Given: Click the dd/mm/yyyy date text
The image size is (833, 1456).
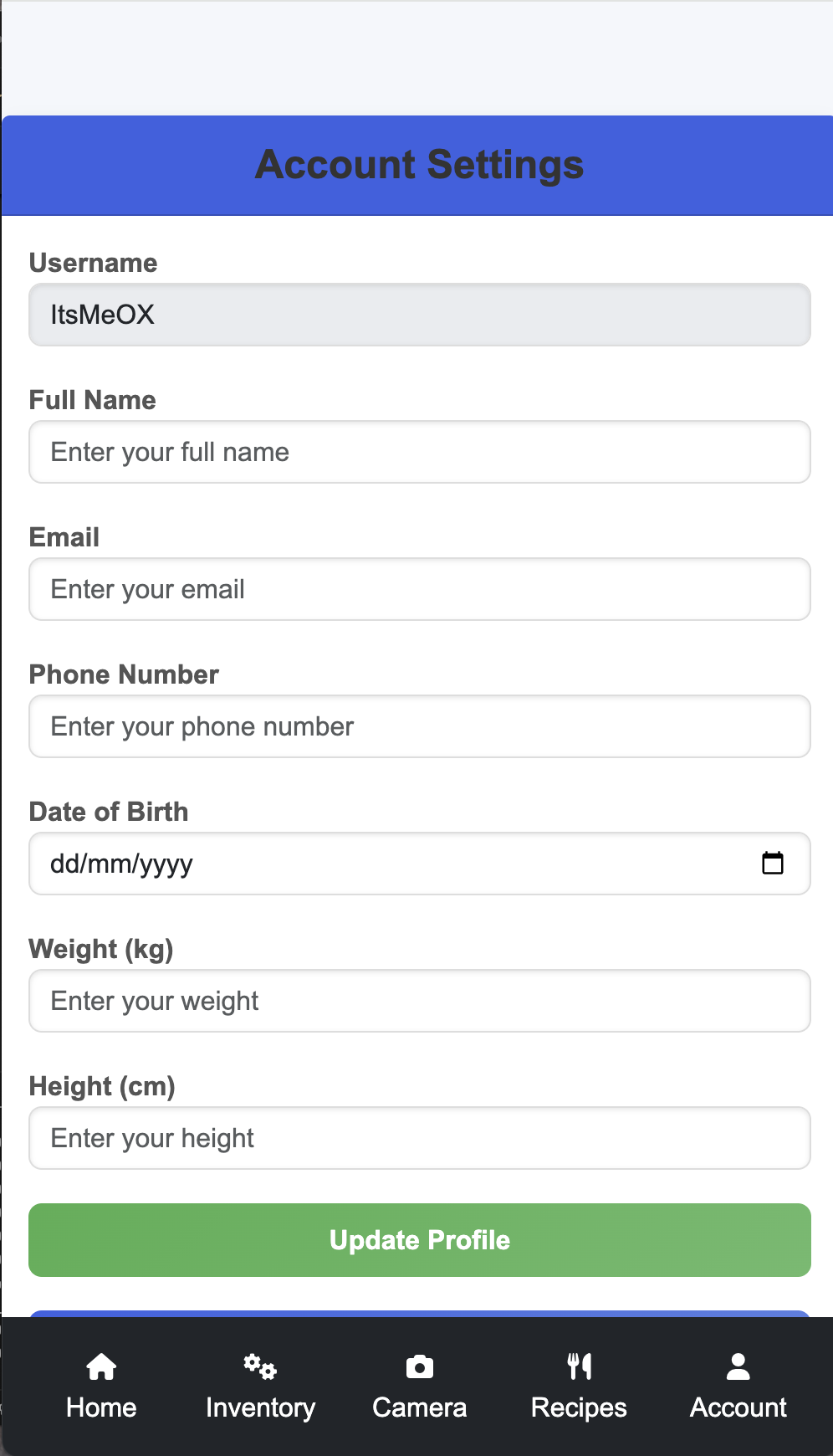Looking at the screenshot, I should 122,864.
